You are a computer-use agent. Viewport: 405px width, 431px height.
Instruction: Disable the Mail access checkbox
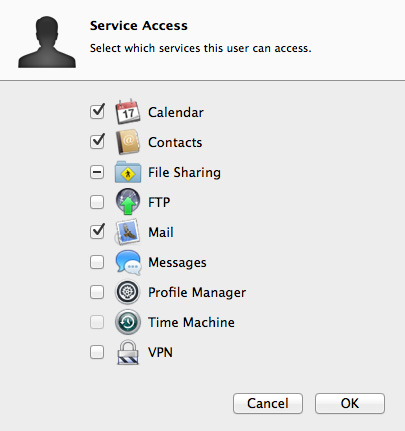click(x=97, y=232)
